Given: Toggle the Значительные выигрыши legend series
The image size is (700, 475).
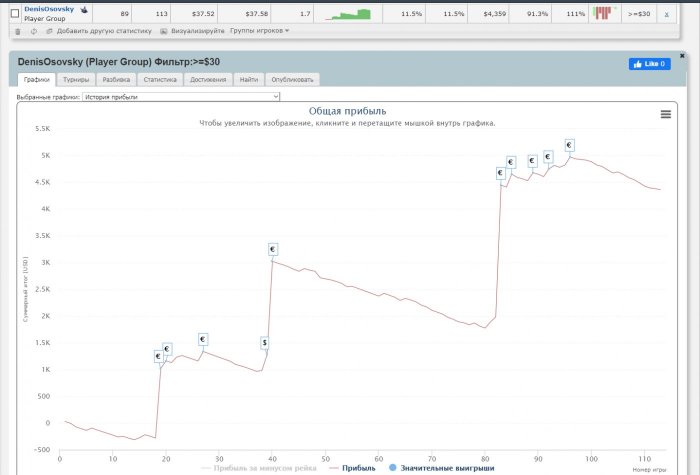Looking at the screenshot, I should [442, 468].
